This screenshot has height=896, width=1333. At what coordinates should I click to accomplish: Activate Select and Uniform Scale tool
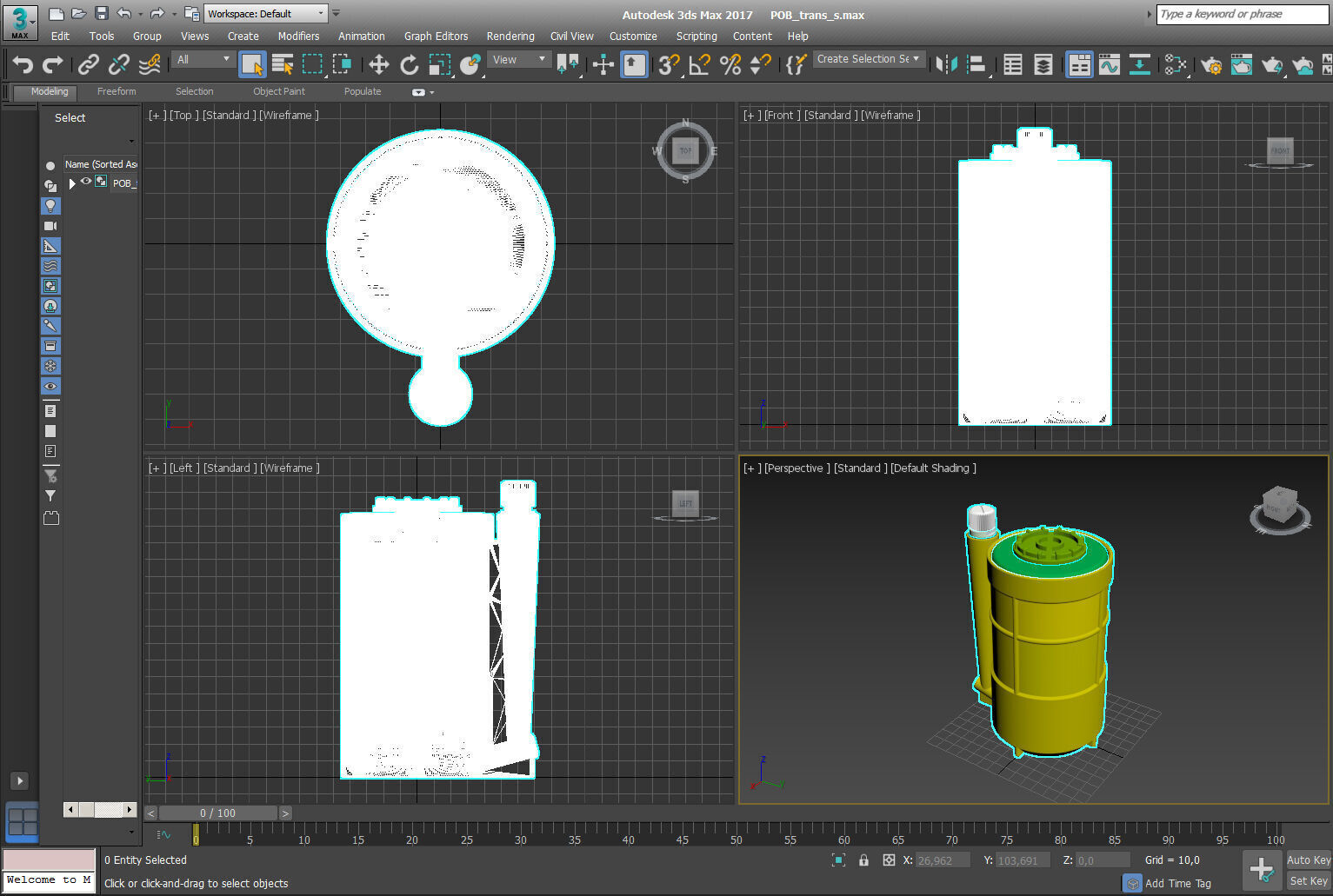[x=440, y=64]
